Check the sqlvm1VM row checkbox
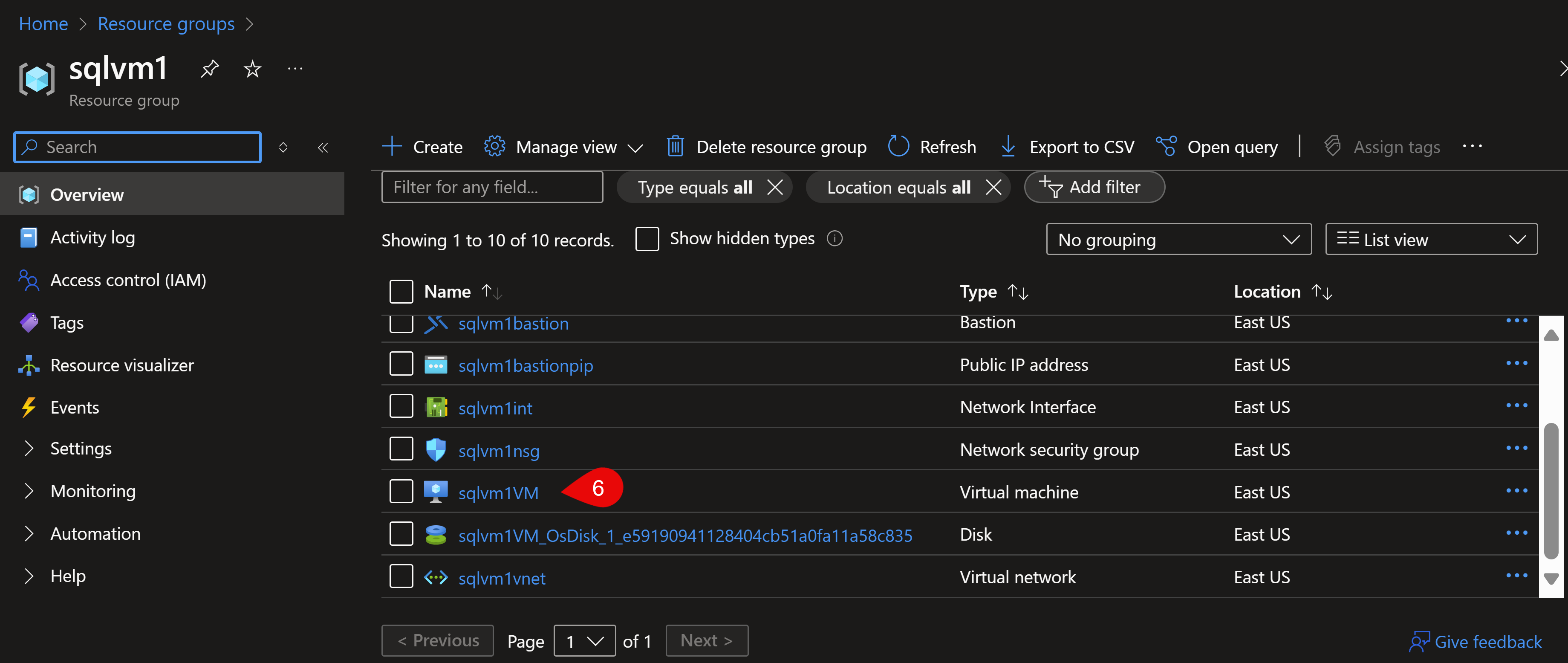The width and height of the screenshot is (1568, 663). click(401, 492)
